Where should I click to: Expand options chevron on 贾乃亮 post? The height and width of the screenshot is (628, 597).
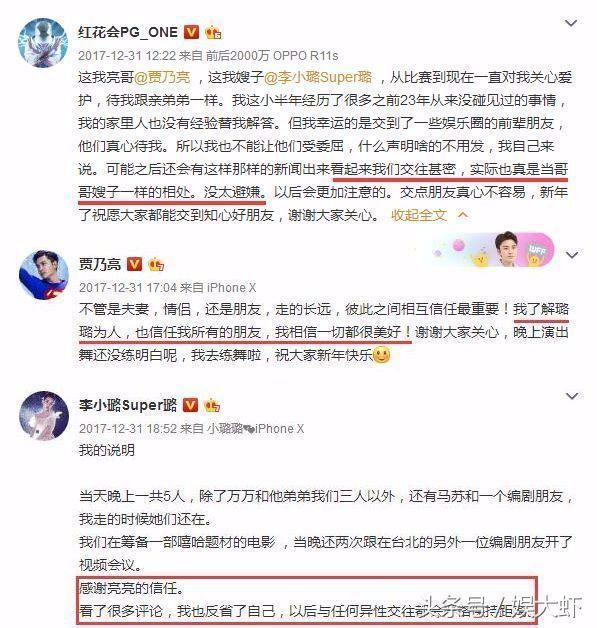point(572,255)
